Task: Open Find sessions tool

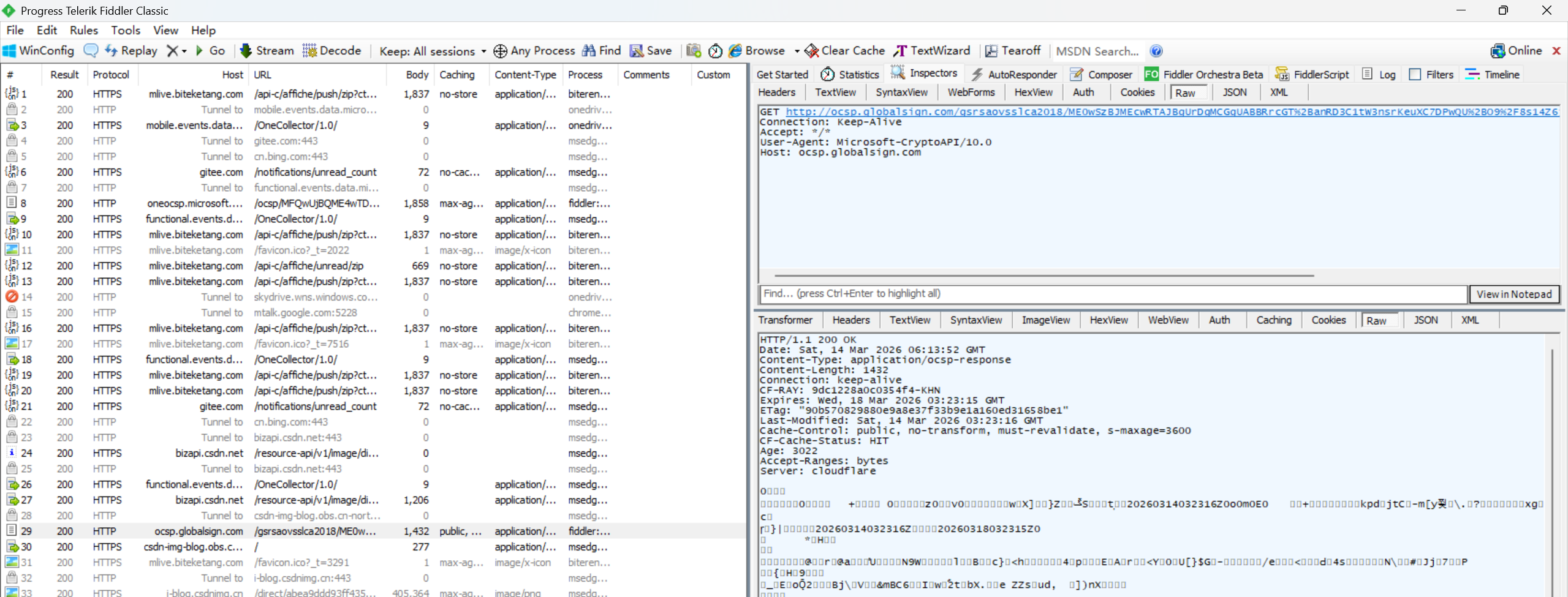Action: point(602,51)
